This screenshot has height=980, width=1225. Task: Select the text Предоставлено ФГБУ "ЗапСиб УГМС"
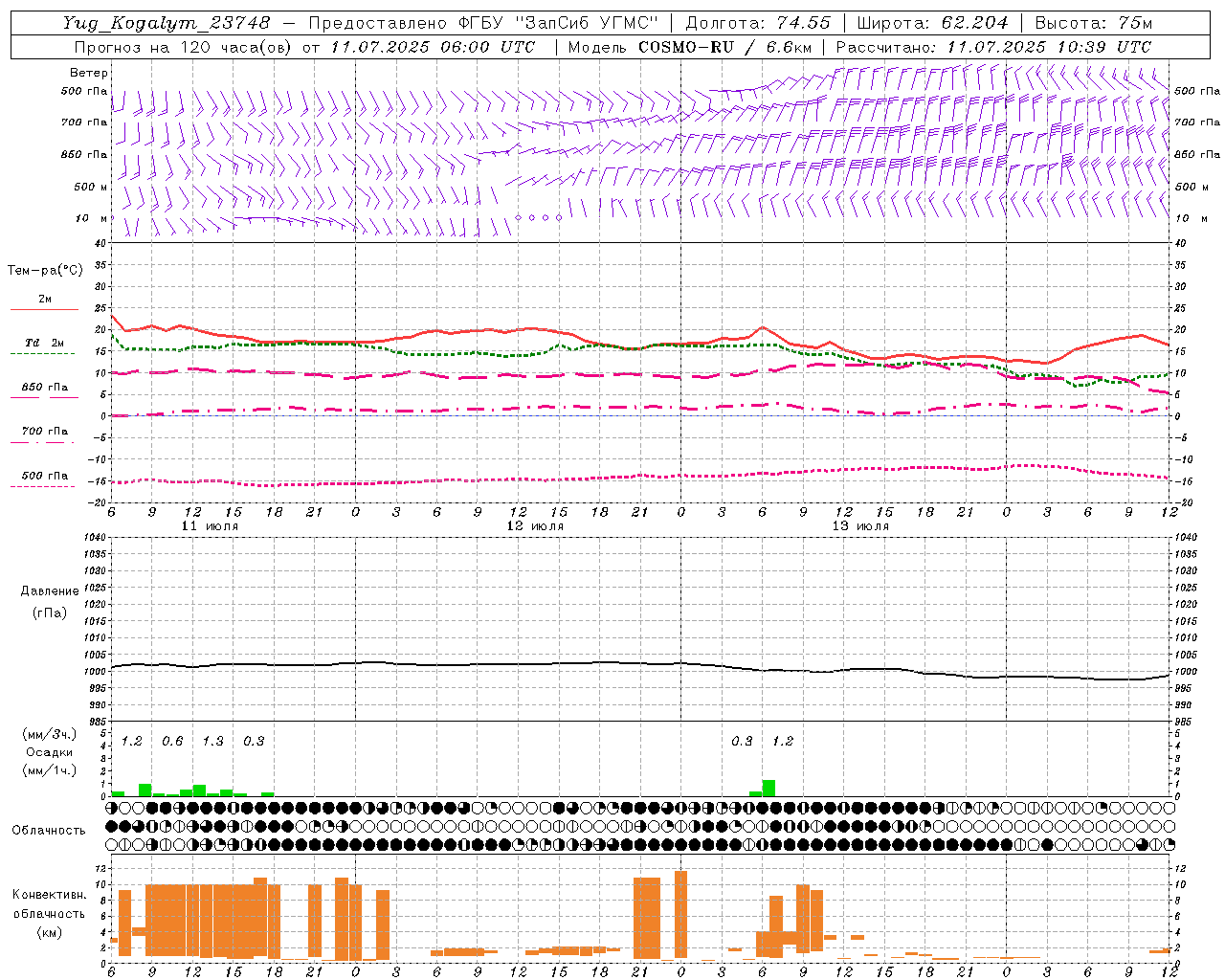(x=484, y=23)
